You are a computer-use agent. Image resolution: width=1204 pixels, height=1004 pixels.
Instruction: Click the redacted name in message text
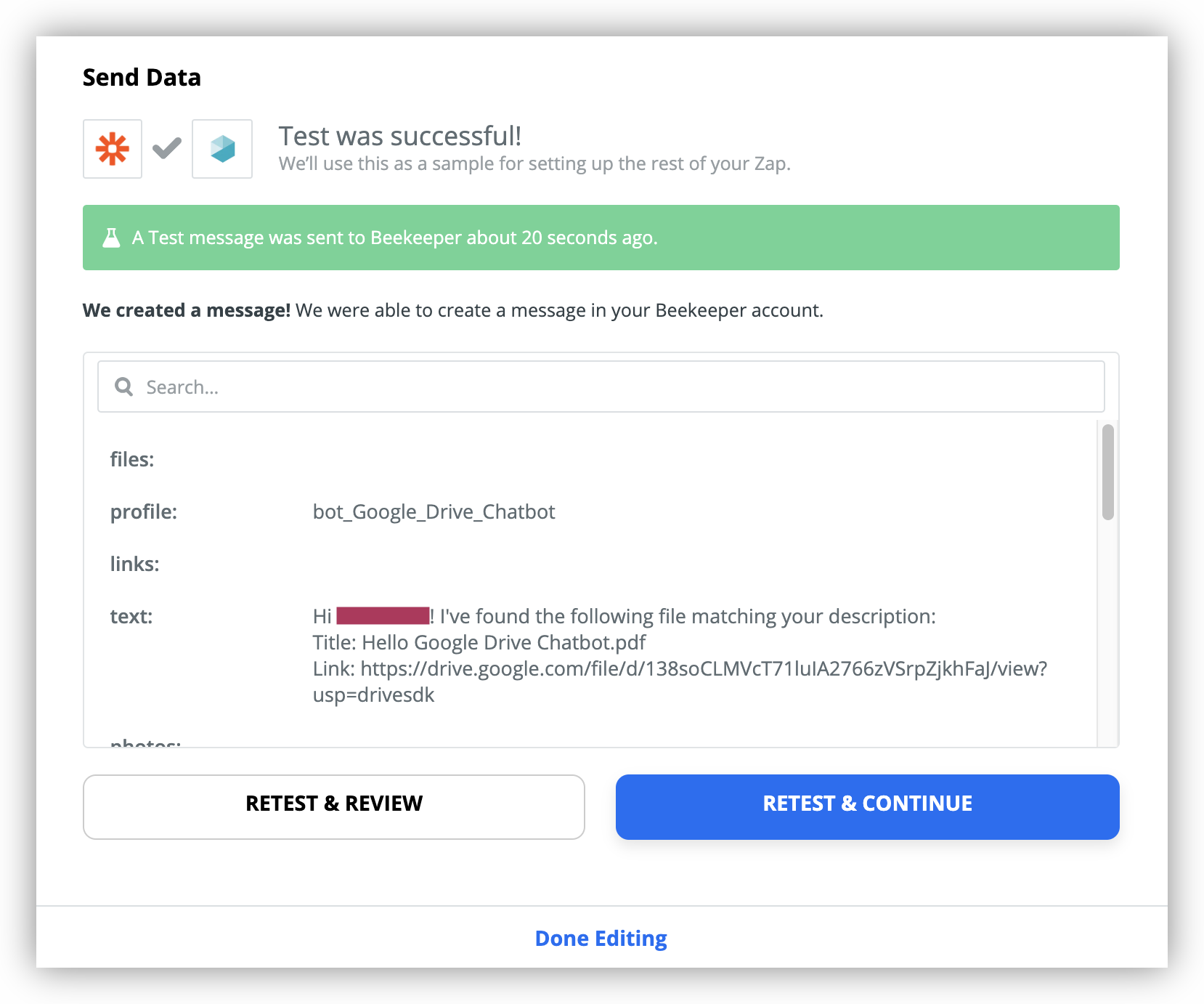(383, 616)
